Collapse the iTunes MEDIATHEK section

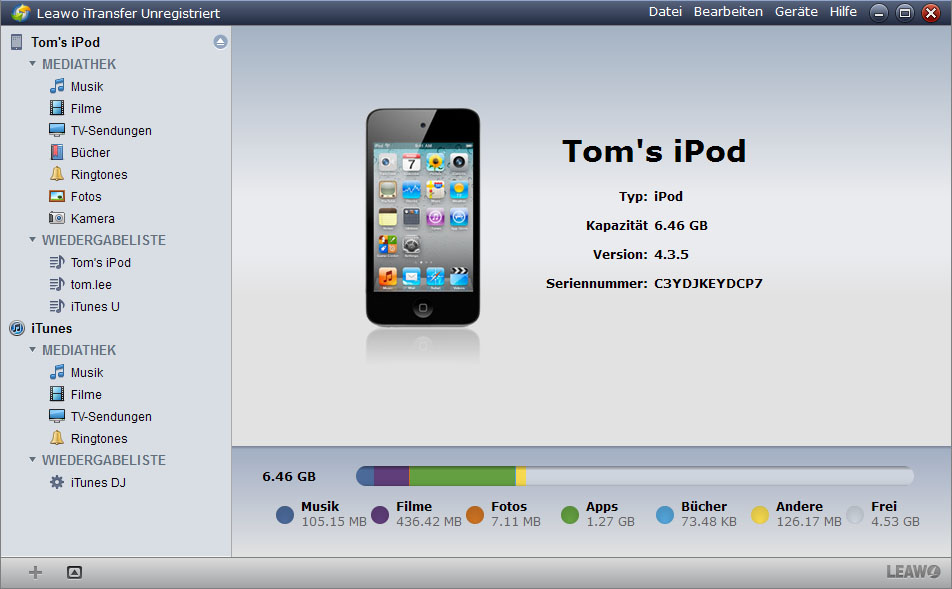(33, 350)
